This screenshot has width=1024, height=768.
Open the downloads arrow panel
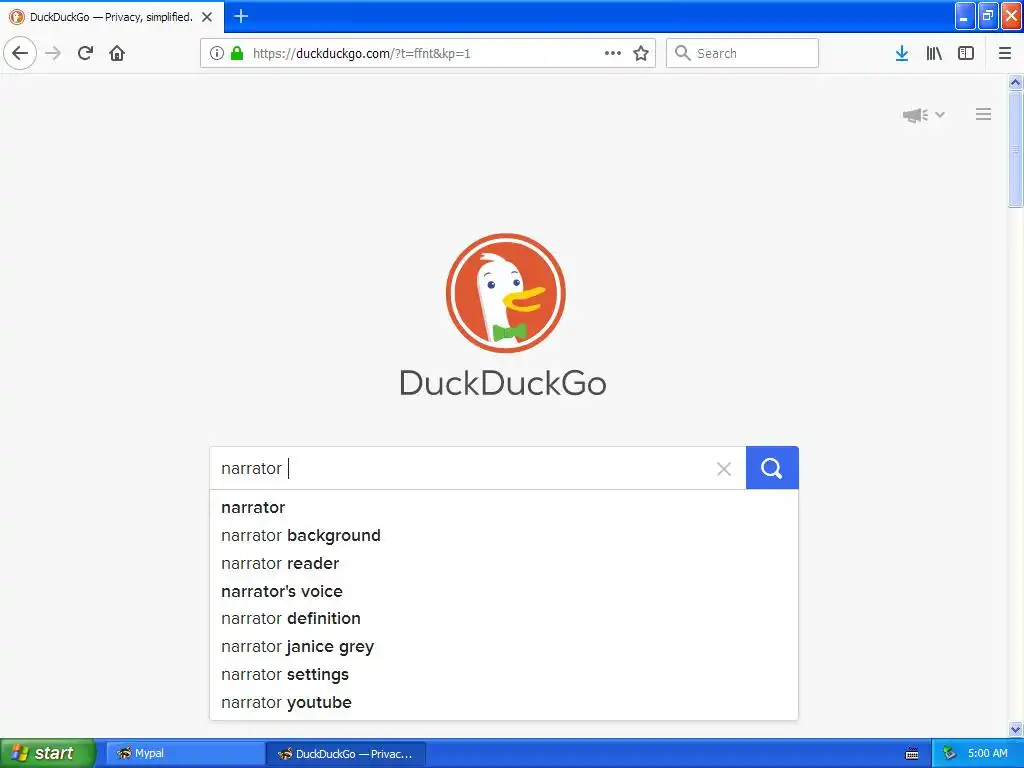click(x=902, y=53)
